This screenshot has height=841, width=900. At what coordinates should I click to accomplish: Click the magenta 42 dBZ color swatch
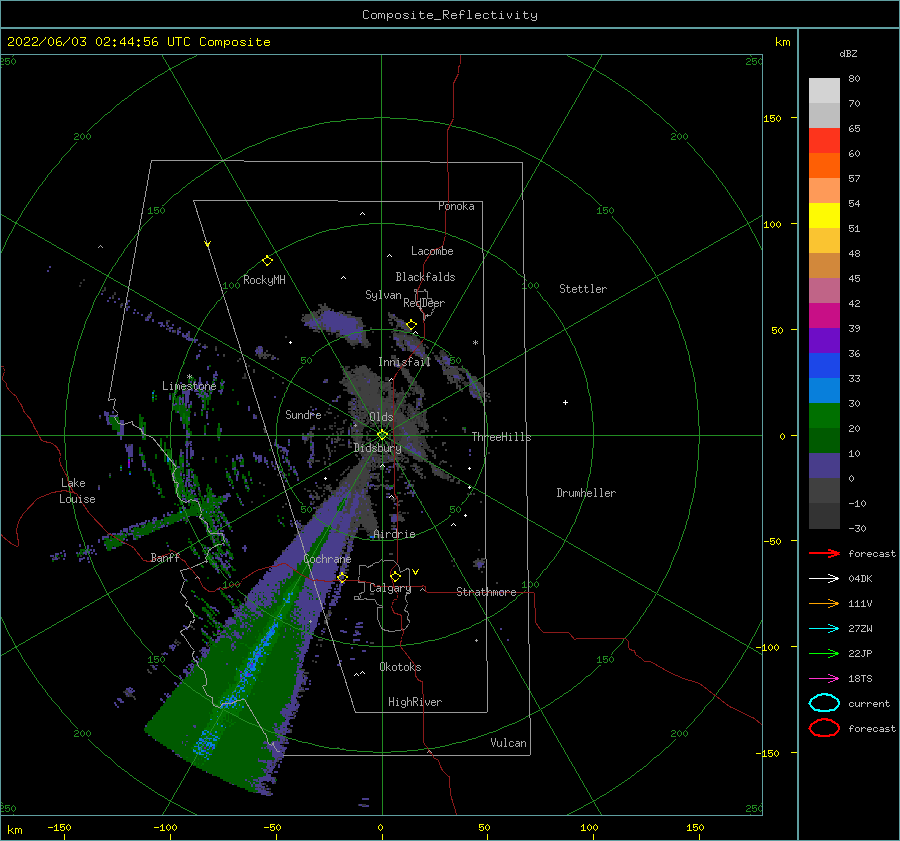824,315
